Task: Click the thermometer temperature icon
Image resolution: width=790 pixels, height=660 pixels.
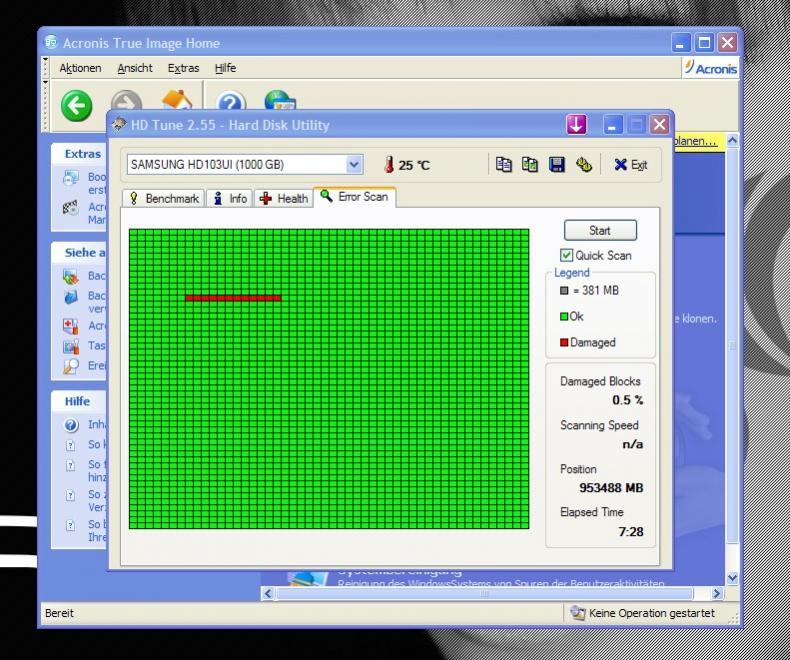Action: point(388,165)
